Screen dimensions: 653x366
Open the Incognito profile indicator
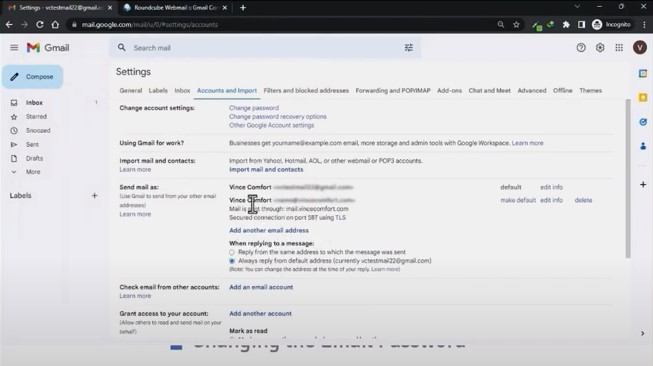[x=611, y=25]
